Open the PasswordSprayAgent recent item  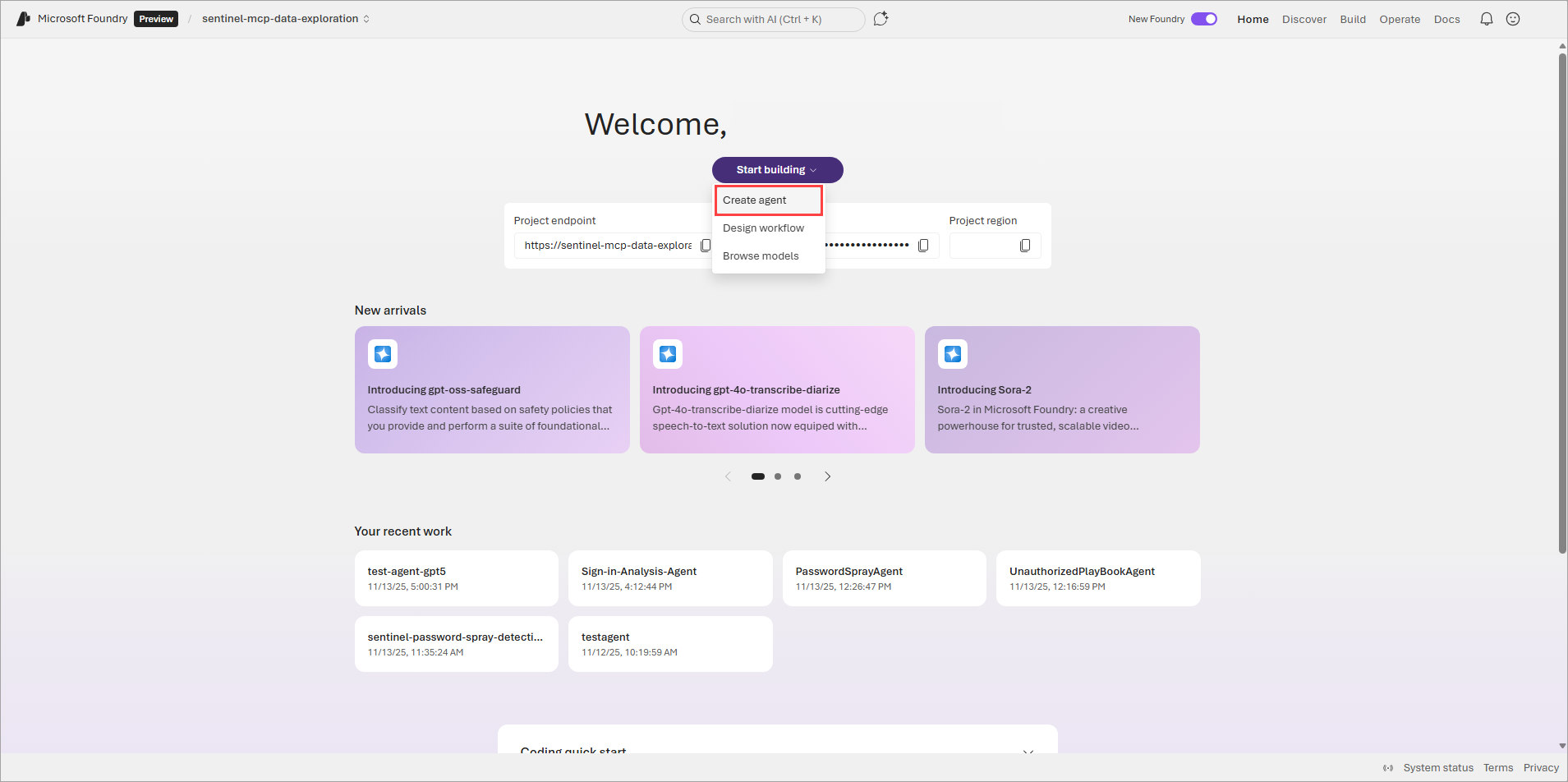885,578
